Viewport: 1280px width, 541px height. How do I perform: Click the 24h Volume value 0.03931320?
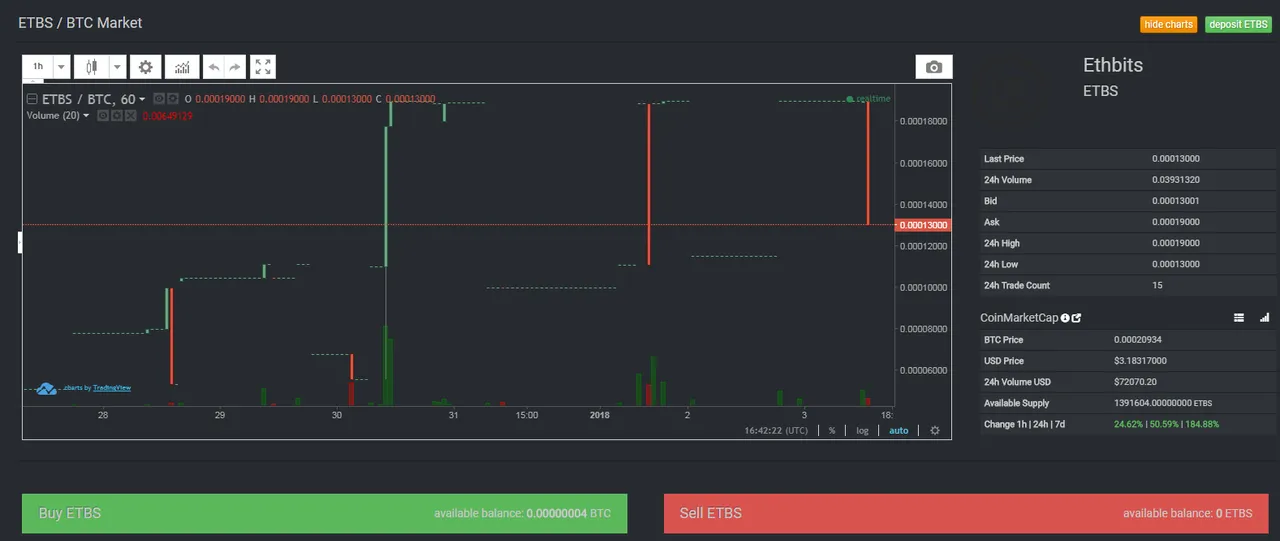pos(1177,180)
